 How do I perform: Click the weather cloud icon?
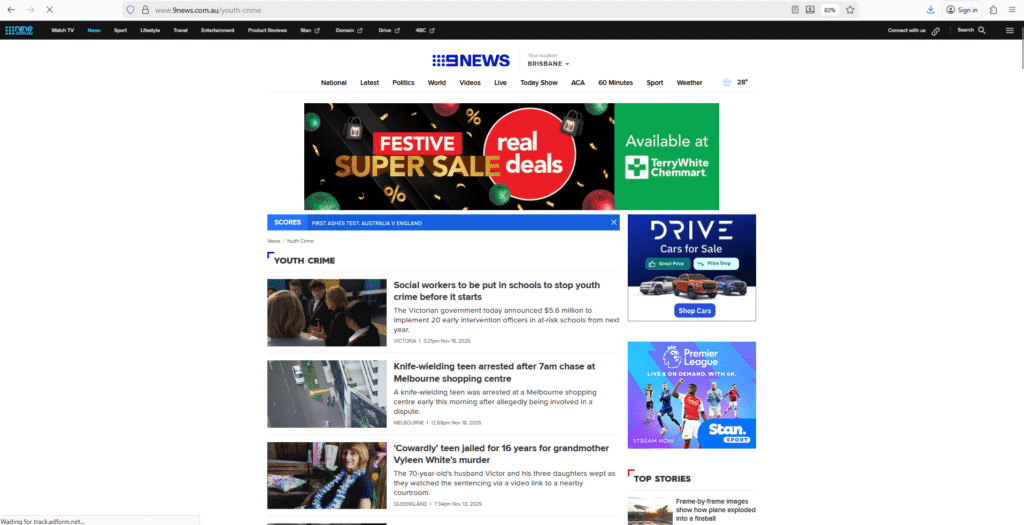click(726, 83)
